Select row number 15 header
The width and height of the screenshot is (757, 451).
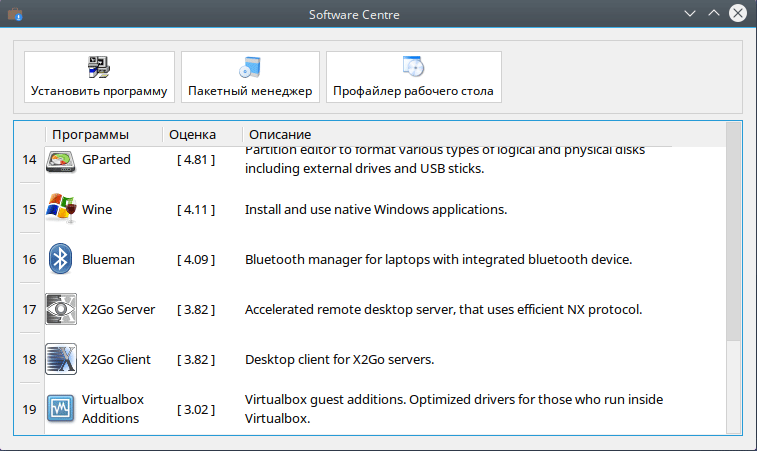29,210
